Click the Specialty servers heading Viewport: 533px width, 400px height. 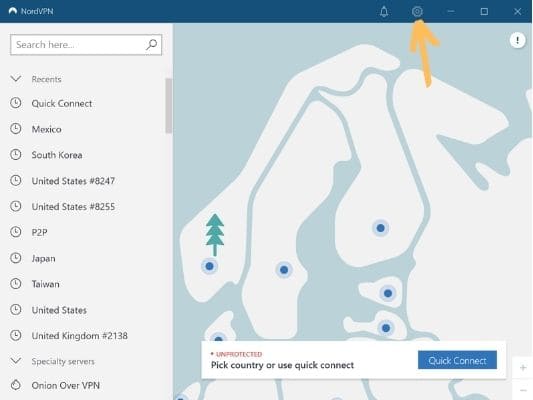63,361
